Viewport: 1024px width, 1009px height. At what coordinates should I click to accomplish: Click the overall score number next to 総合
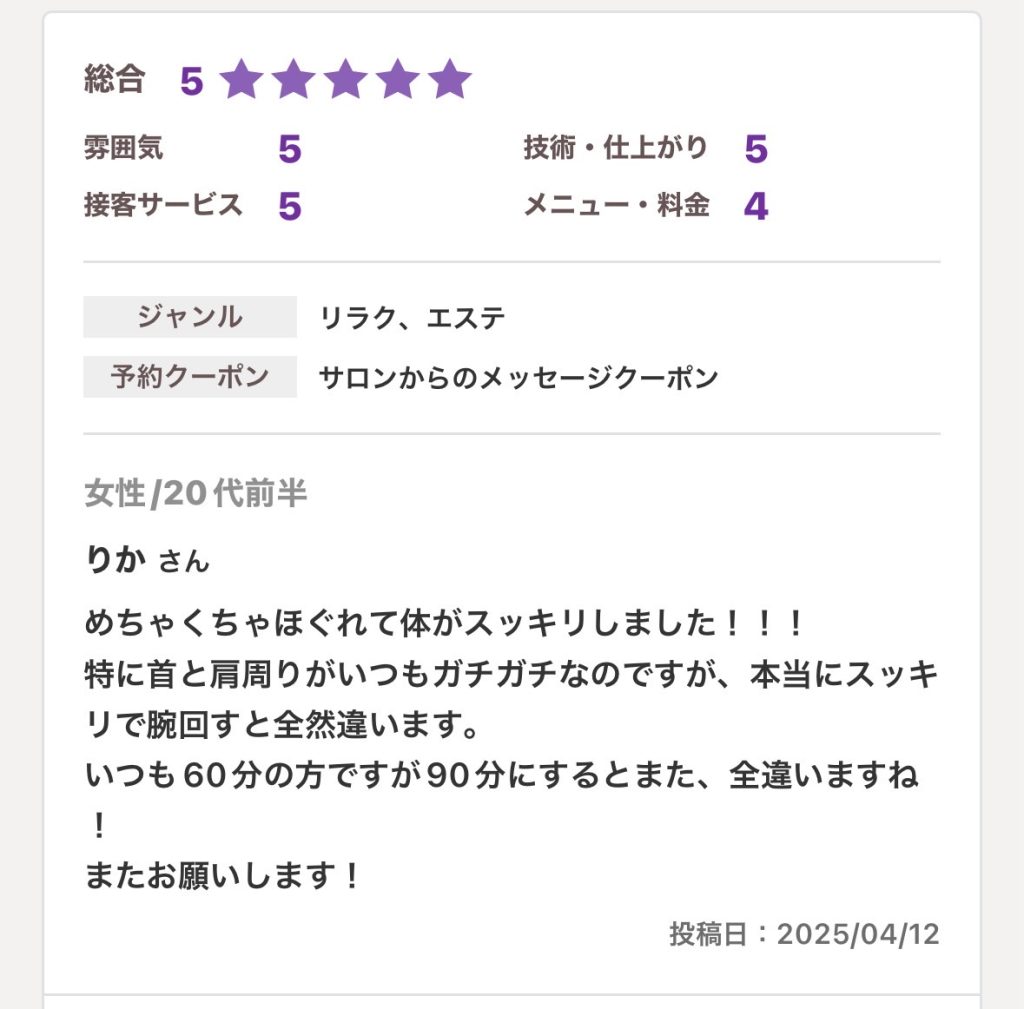click(191, 81)
